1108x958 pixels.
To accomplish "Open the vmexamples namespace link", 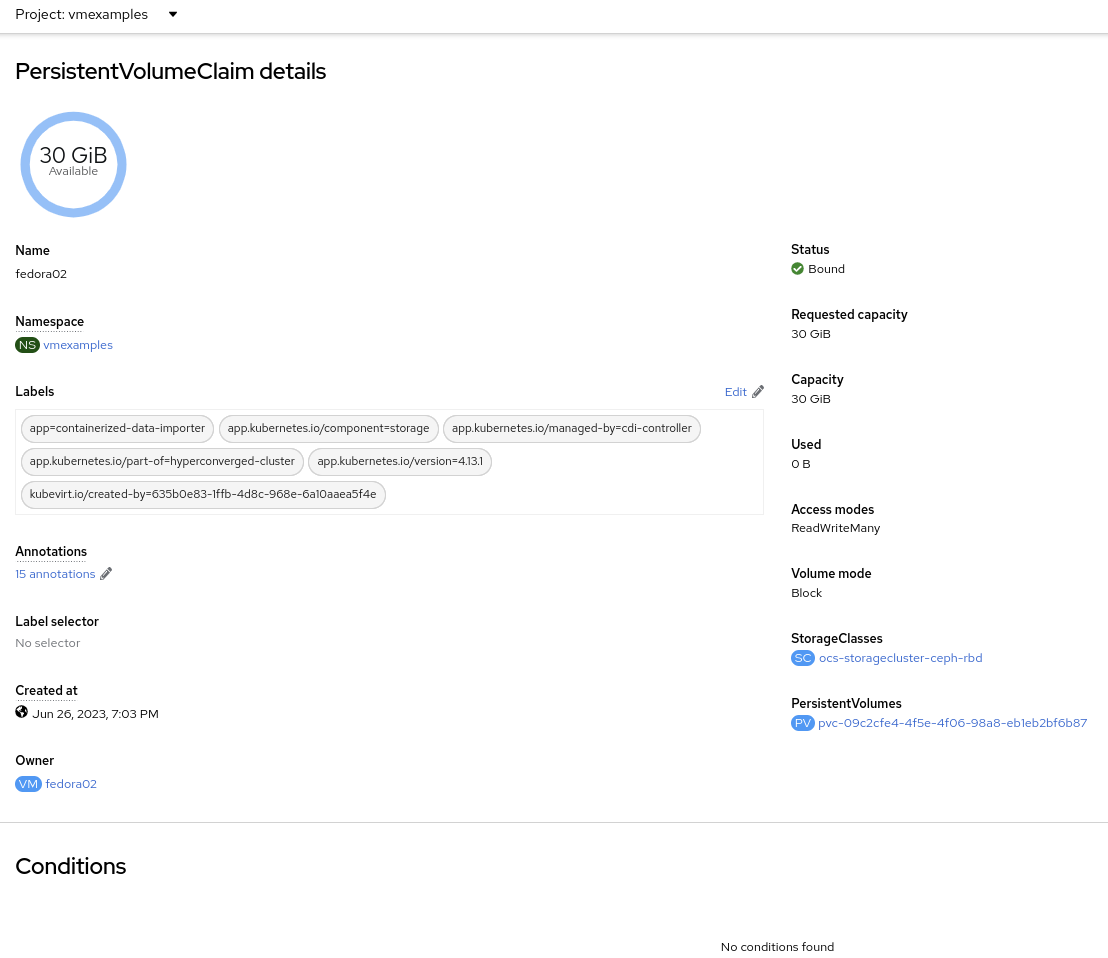I will pos(78,345).
